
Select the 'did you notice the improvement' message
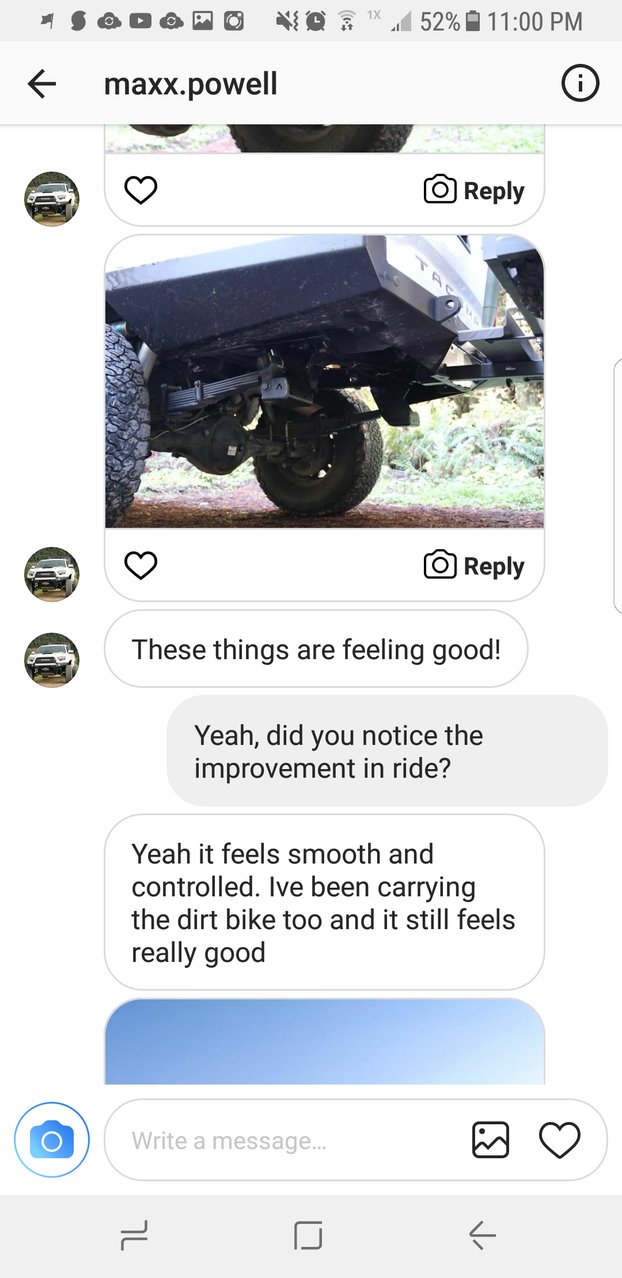point(387,751)
